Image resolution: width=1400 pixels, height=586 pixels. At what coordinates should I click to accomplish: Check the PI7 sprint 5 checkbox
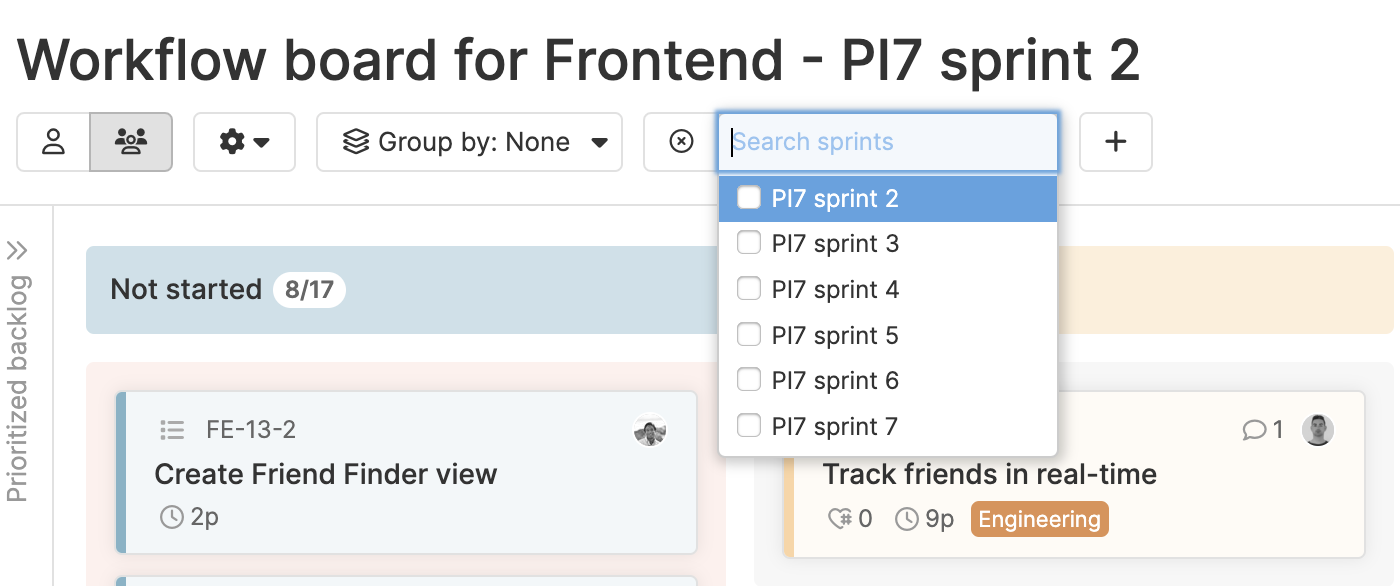pos(749,335)
